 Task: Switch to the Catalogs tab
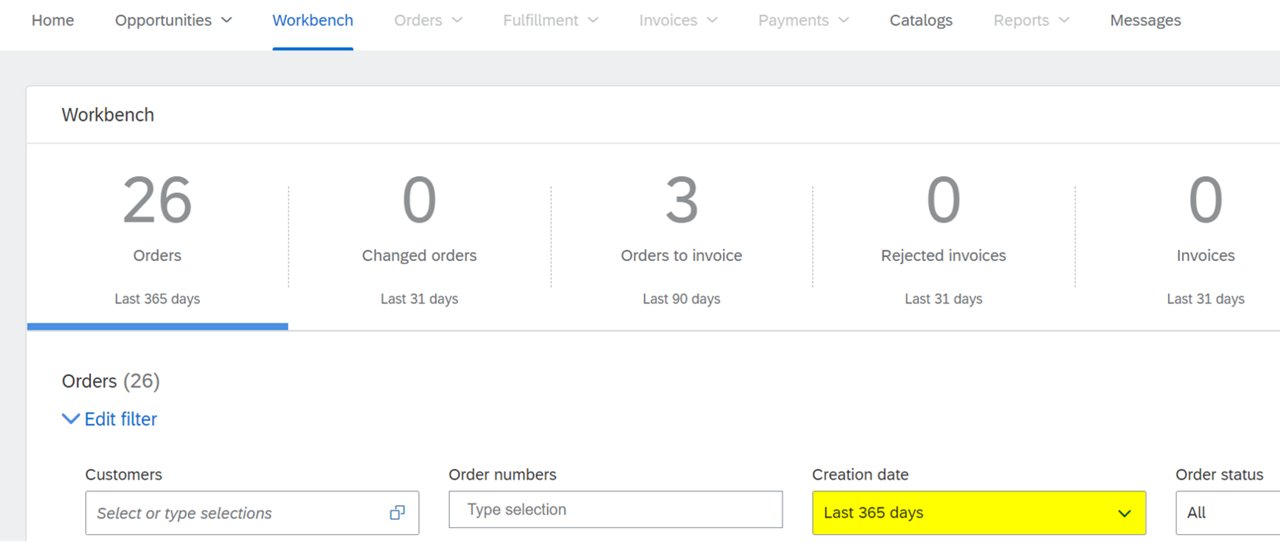point(921,20)
